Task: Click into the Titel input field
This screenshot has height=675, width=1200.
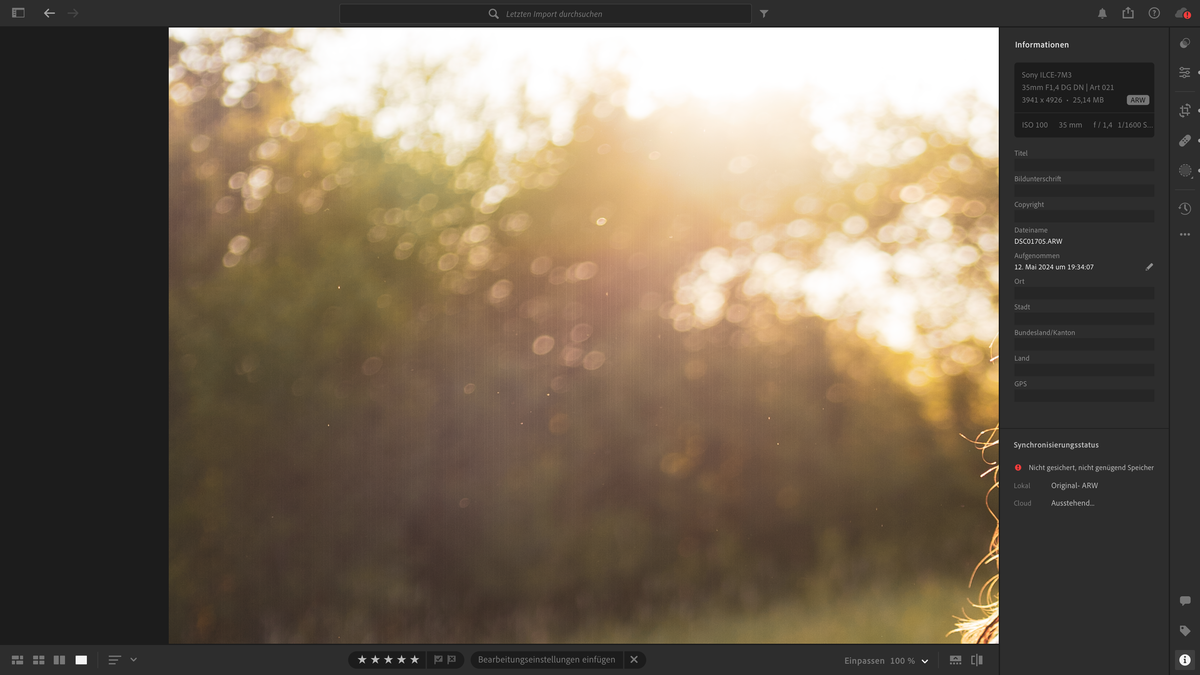Action: [x=1083, y=165]
